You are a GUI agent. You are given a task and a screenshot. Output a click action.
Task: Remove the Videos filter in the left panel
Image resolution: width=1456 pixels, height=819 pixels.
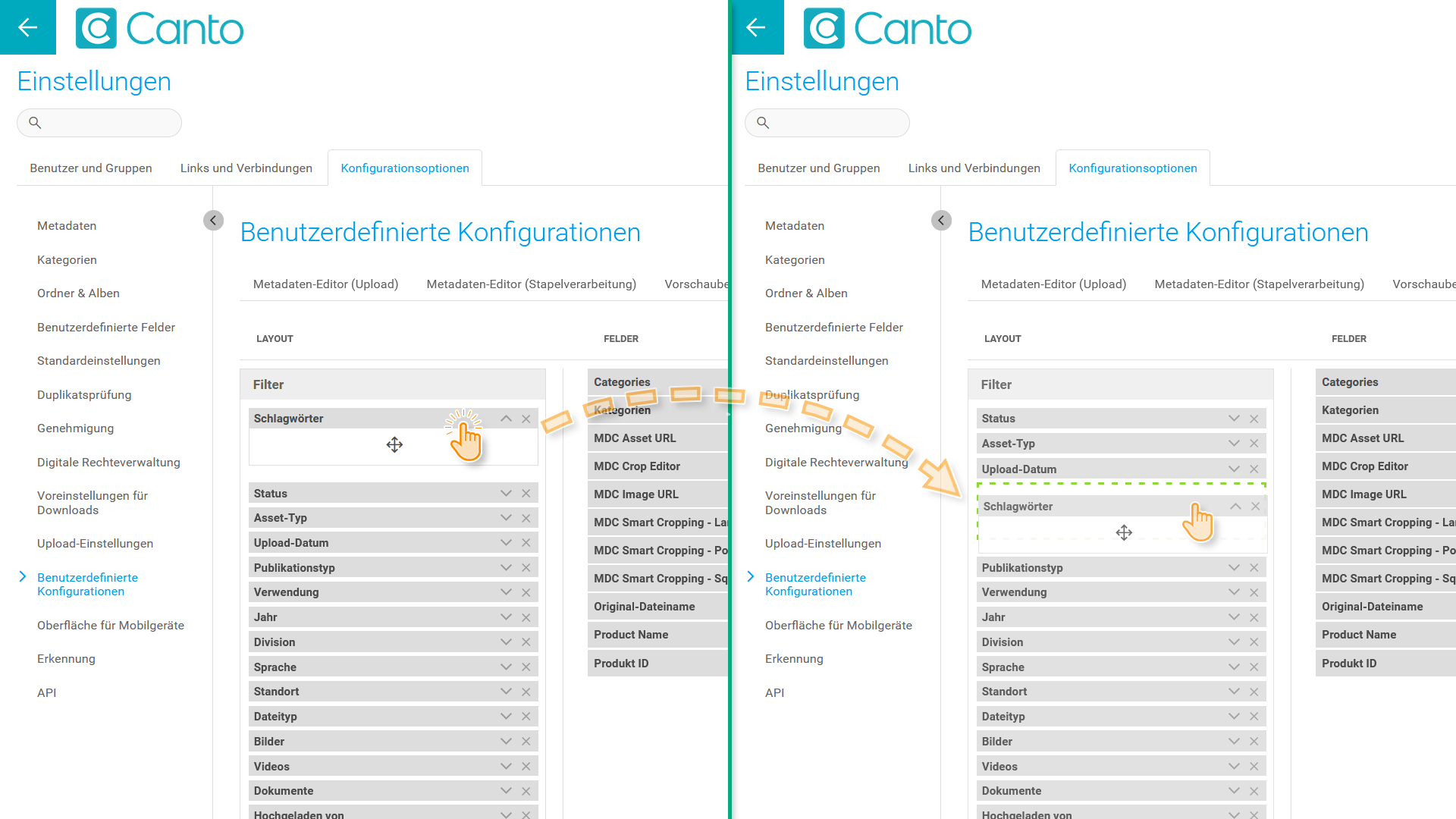[x=526, y=767]
